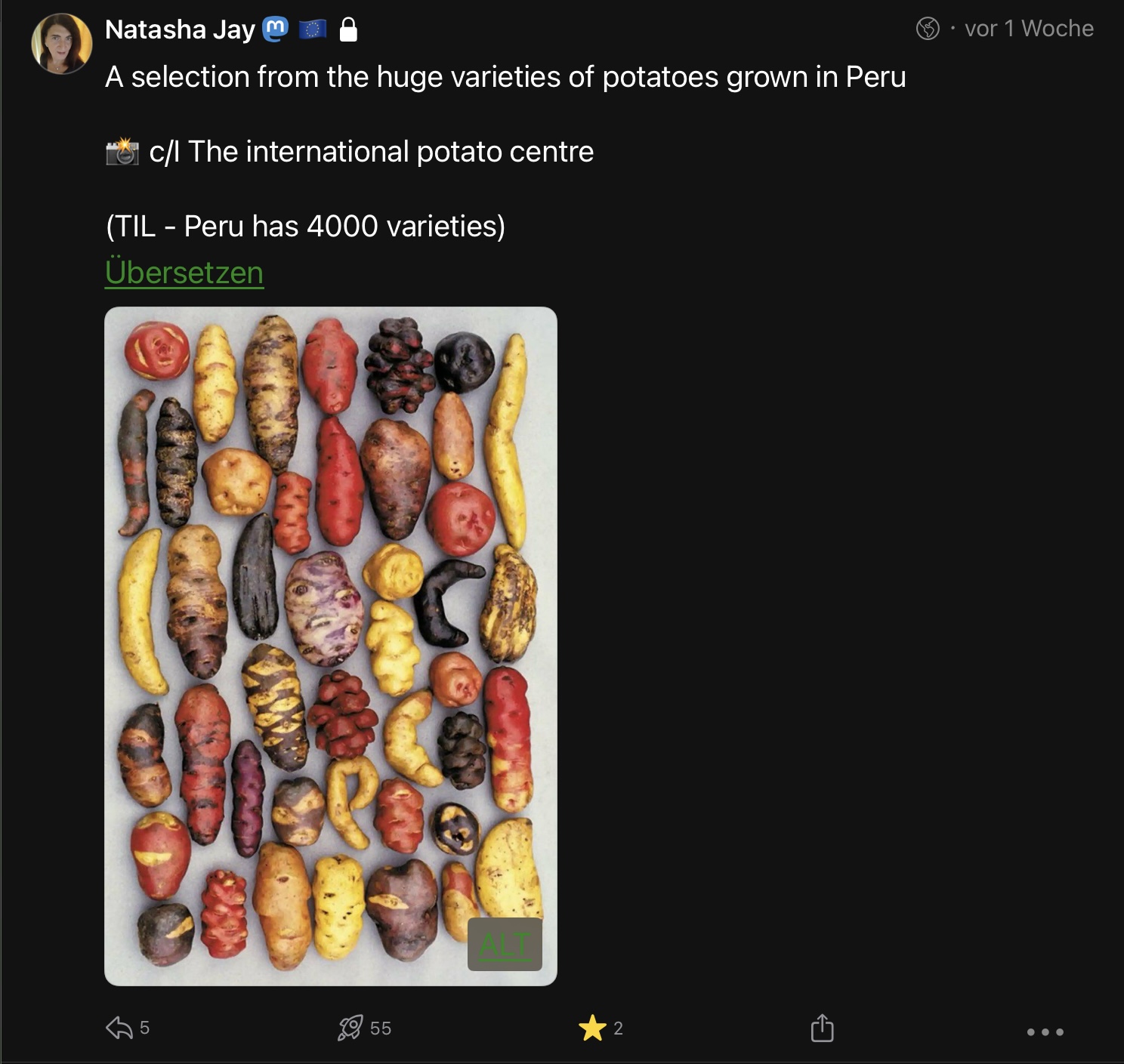Show the image ALT description
Image resolution: width=1124 pixels, height=1064 pixels.
(505, 944)
